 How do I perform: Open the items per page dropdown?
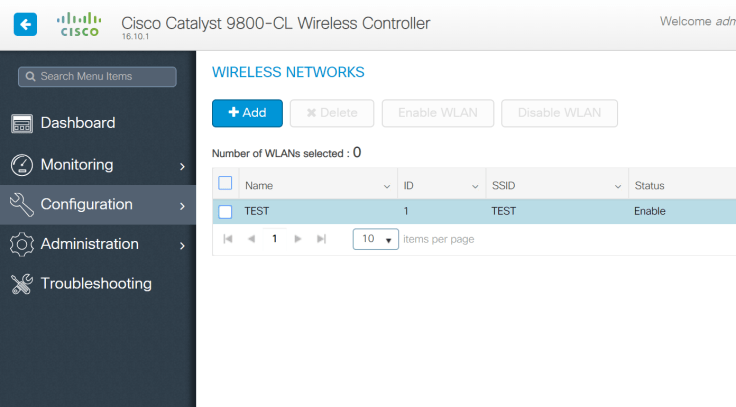(x=376, y=240)
